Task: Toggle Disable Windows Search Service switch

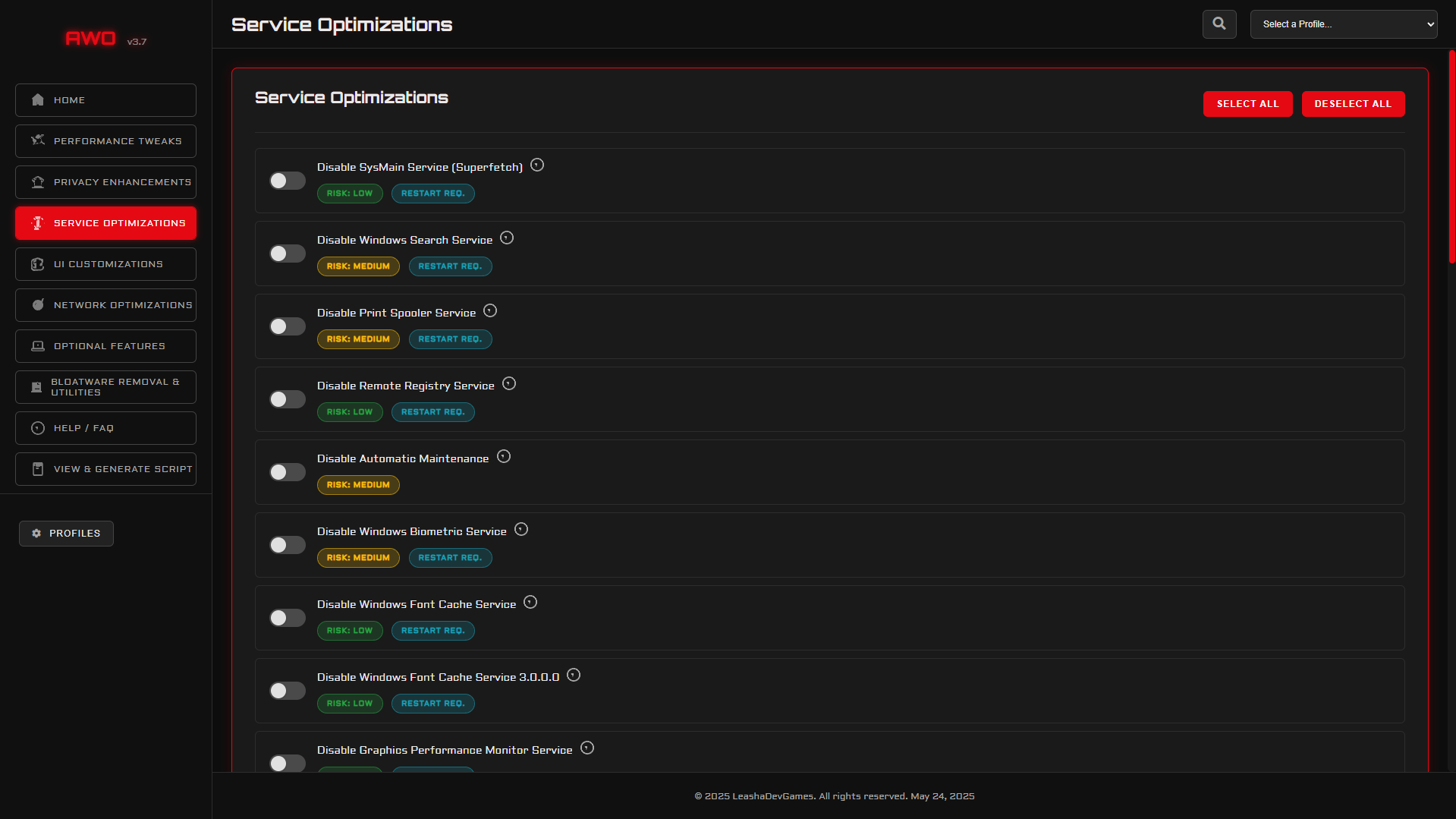Action: [288, 254]
